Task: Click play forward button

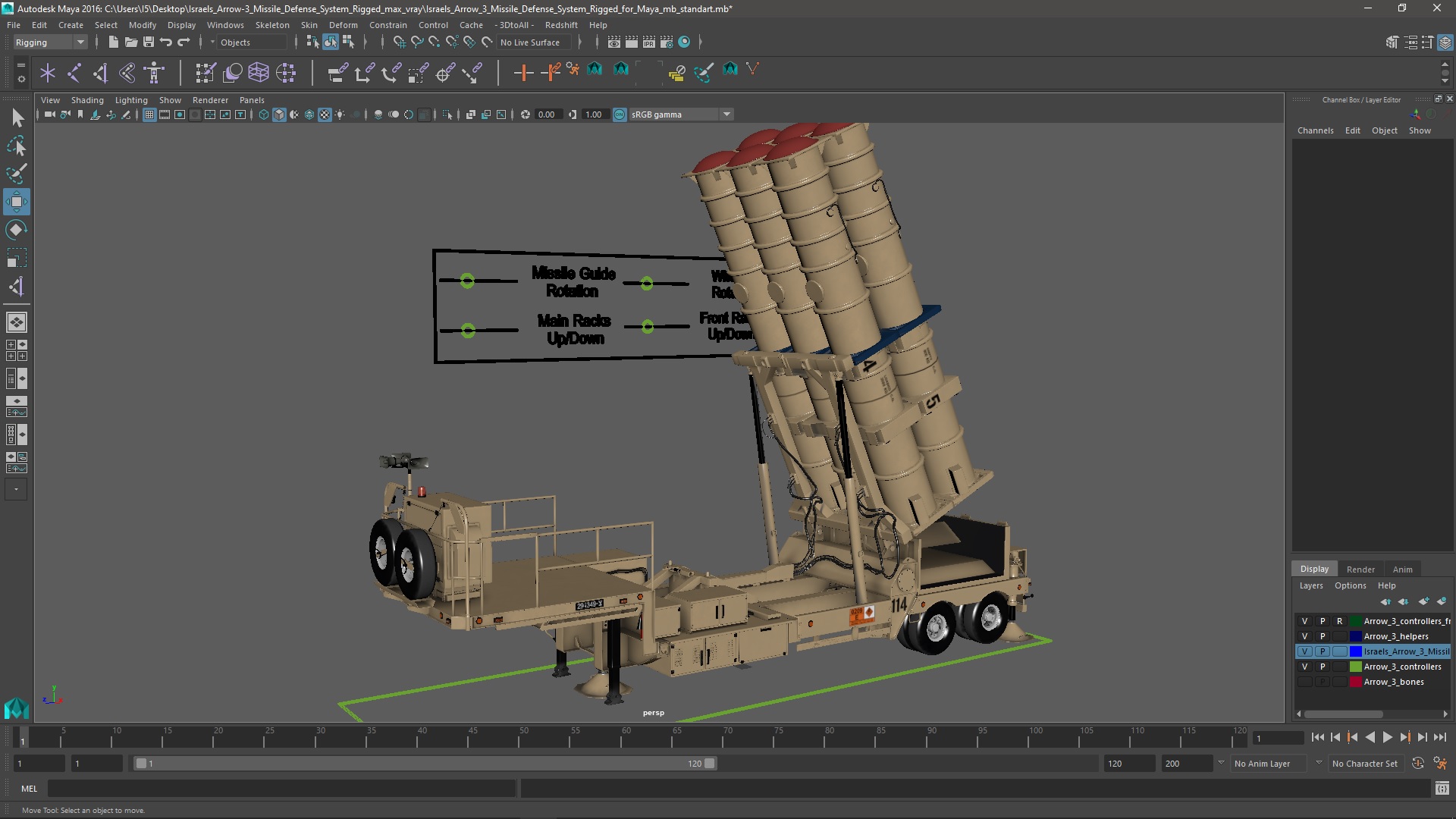Action: coord(1387,737)
